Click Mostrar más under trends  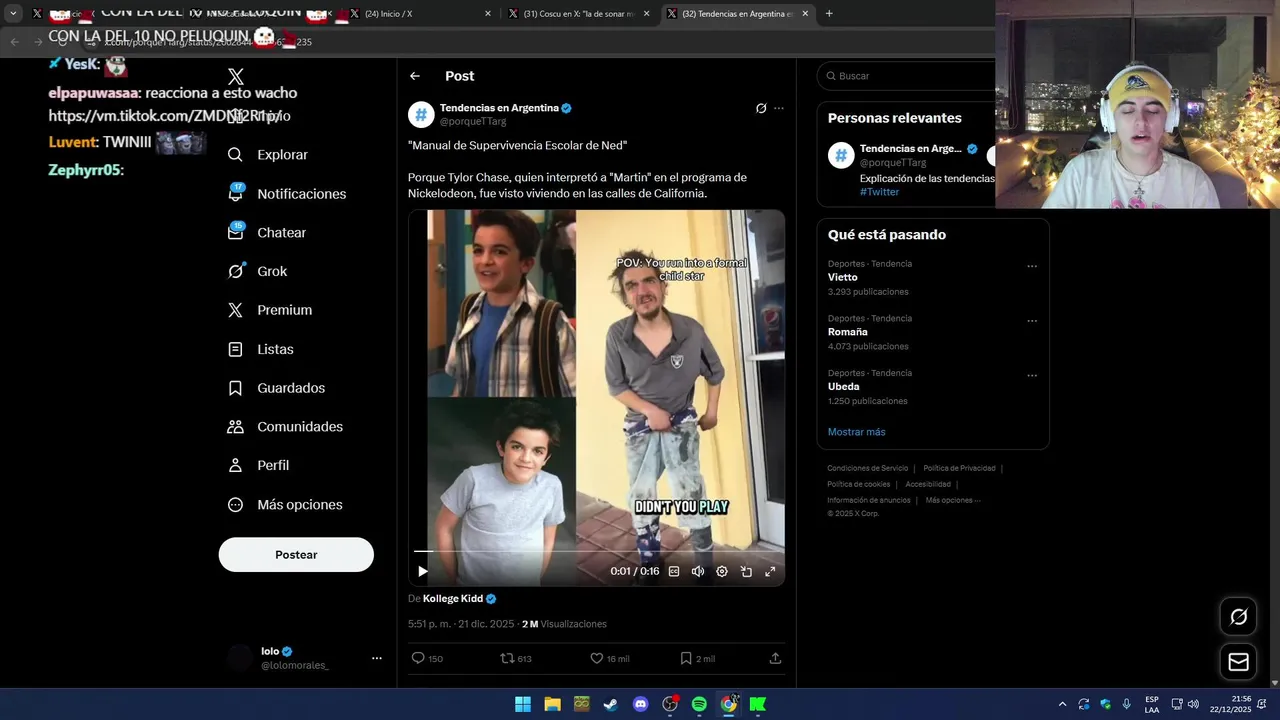(x=856, y=432)
